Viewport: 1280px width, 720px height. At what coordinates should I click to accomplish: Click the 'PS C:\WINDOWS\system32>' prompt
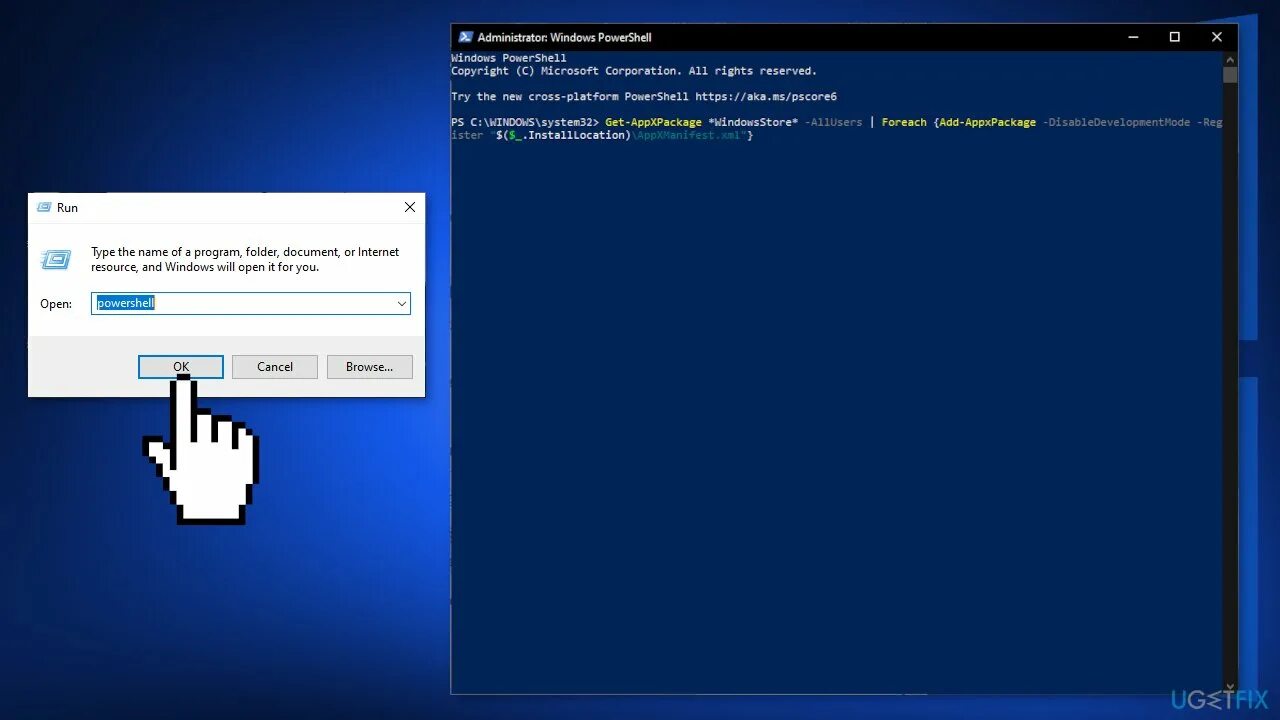tap(525, 122)
